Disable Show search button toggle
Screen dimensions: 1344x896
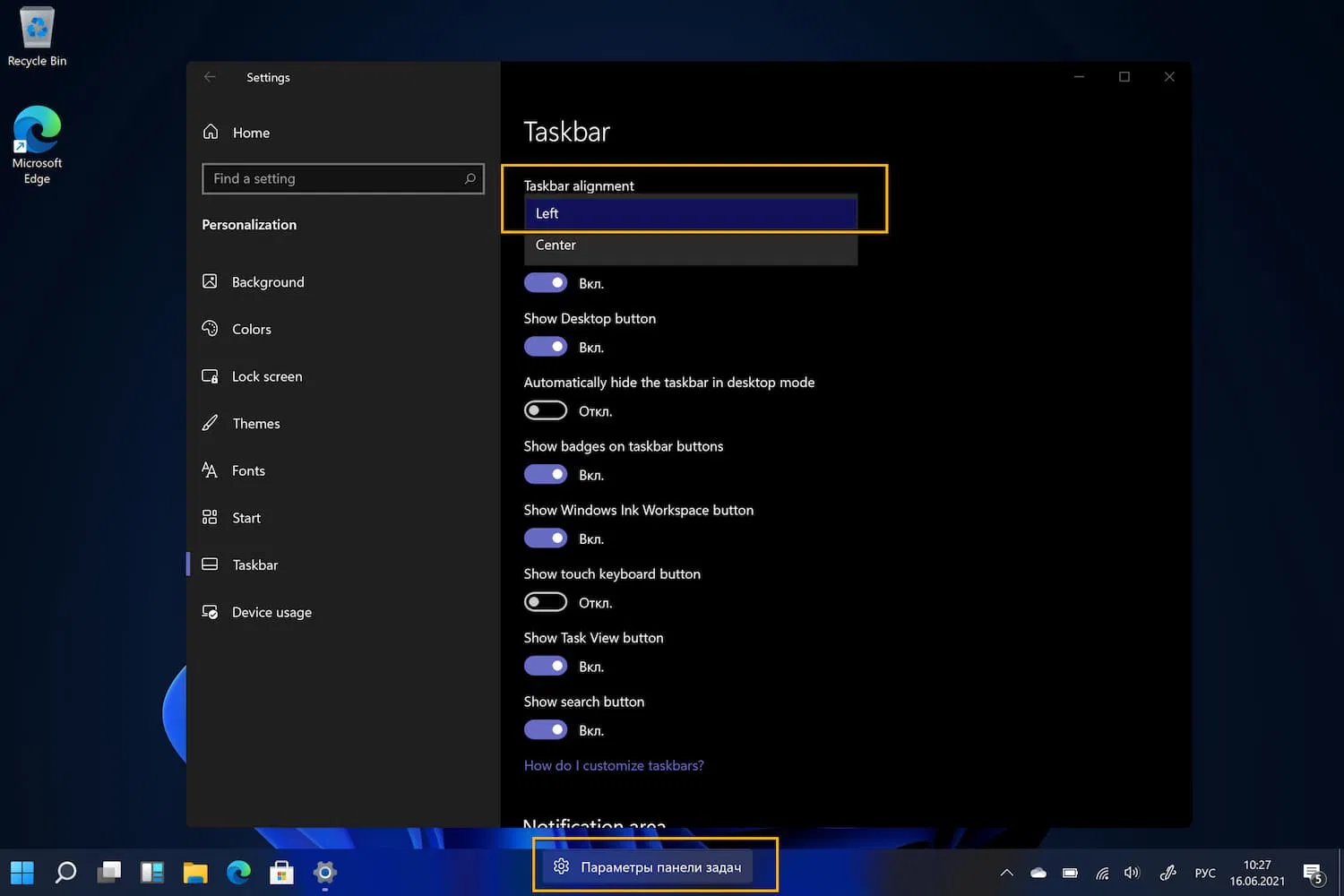[x=546, y=730]
